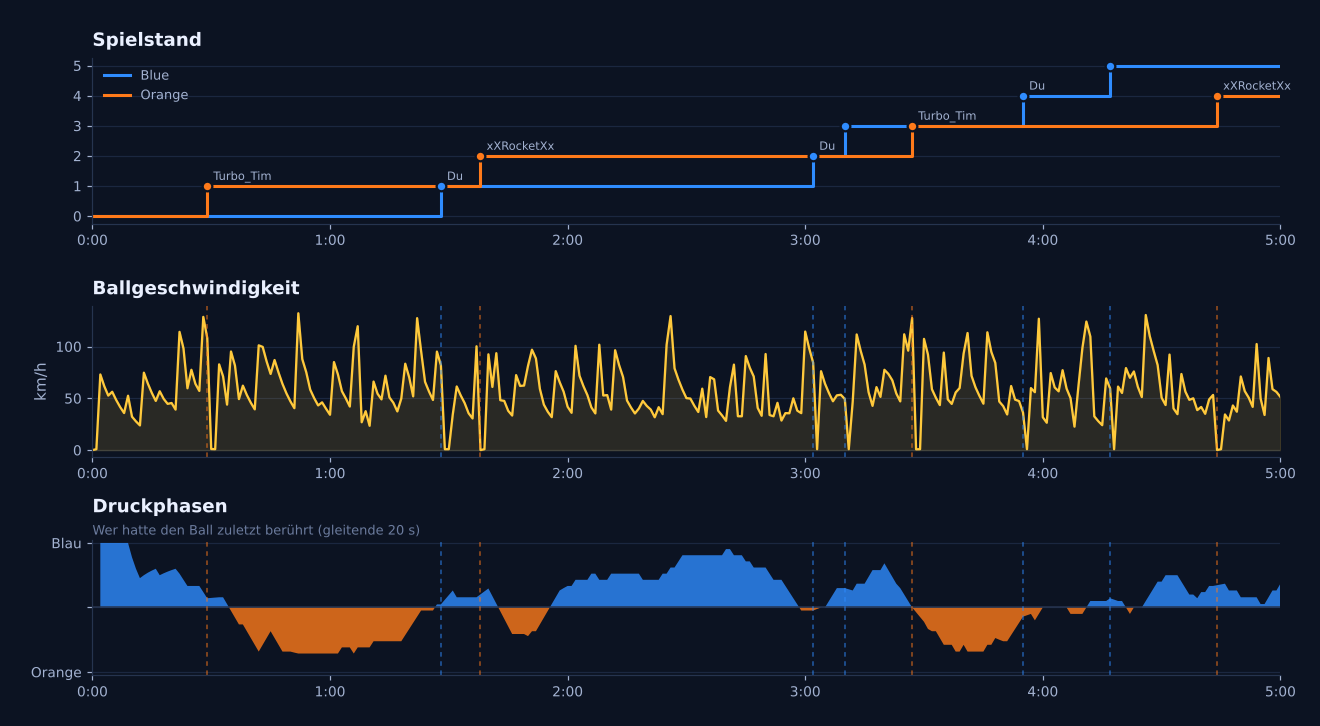
Task: Click the '3' tick on the Spielstand score axis
Action: (x=77, y=127)
